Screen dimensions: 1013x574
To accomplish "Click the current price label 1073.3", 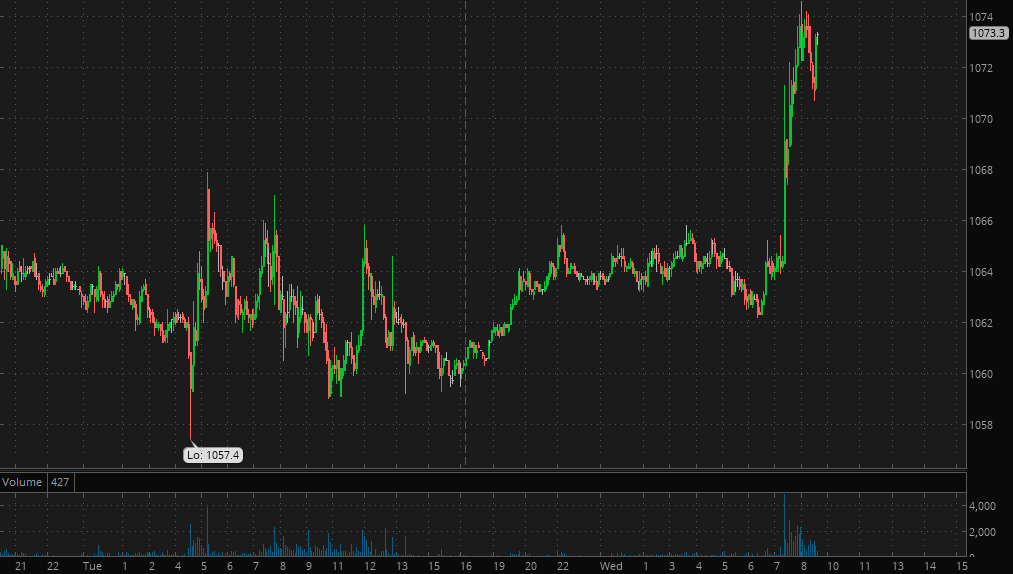I will 988,33.
